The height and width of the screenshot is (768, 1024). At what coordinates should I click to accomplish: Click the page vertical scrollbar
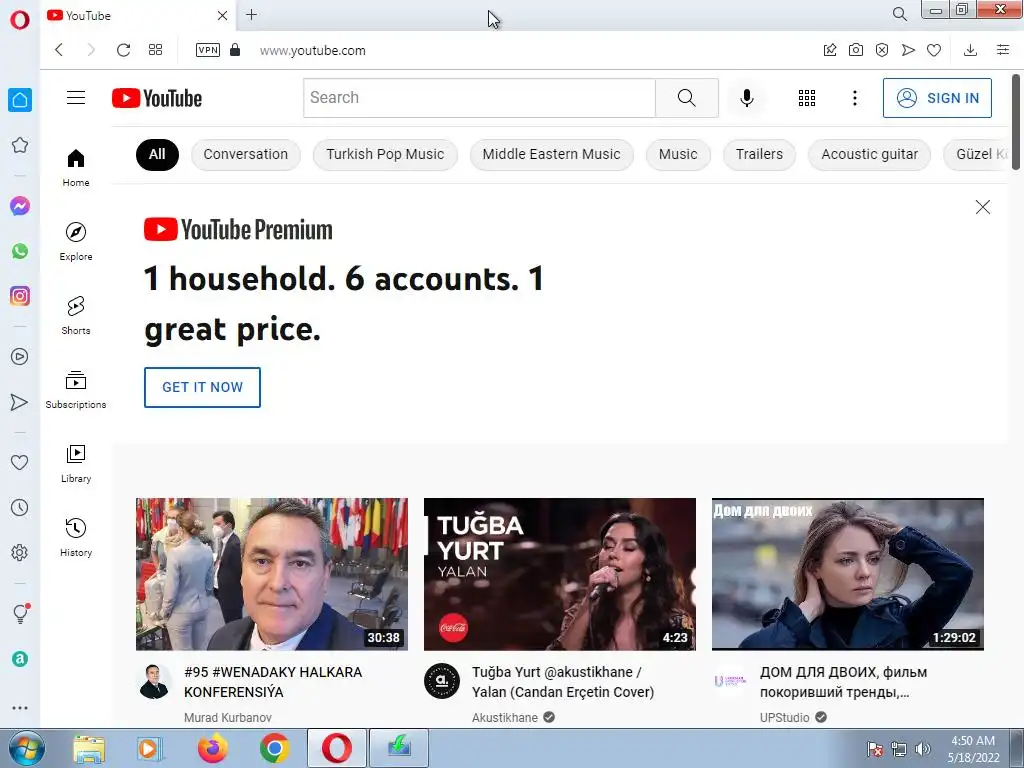1016,121
